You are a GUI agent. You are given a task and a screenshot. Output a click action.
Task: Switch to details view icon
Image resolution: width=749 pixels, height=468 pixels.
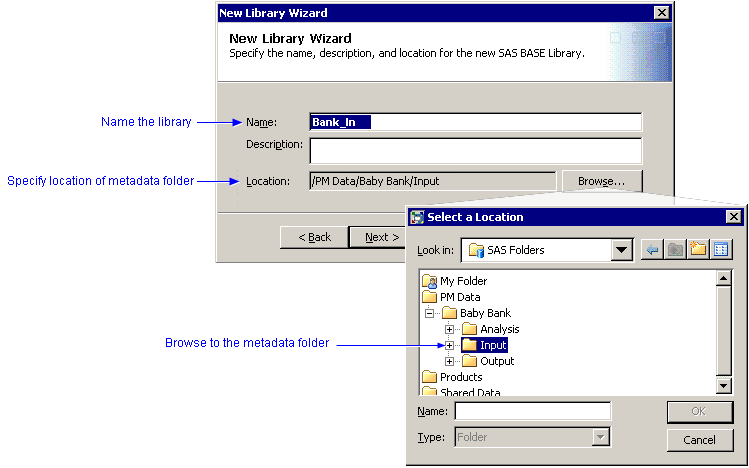click(720, 250)
